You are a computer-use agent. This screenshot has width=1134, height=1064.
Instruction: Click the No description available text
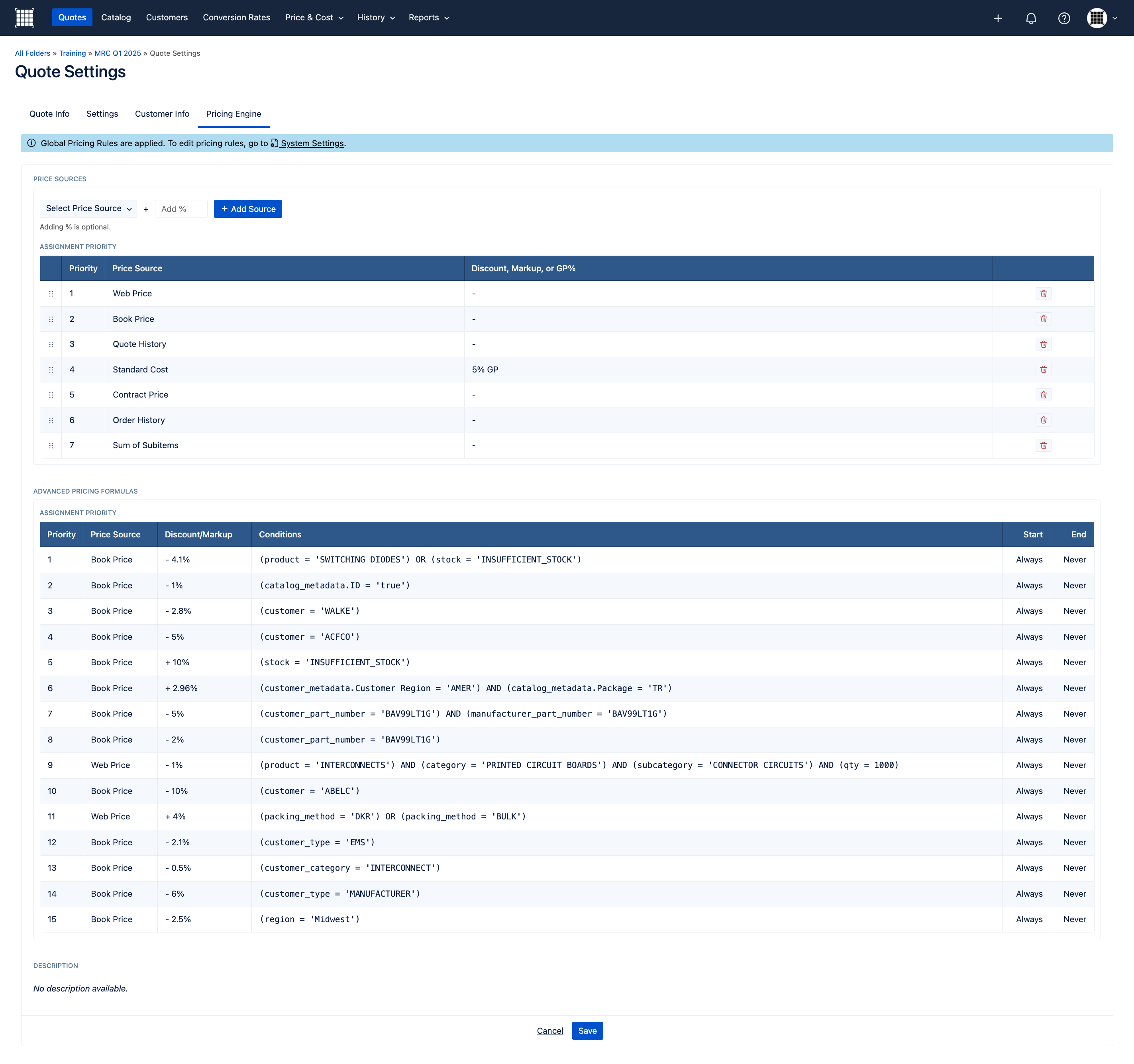click(80, 989)
